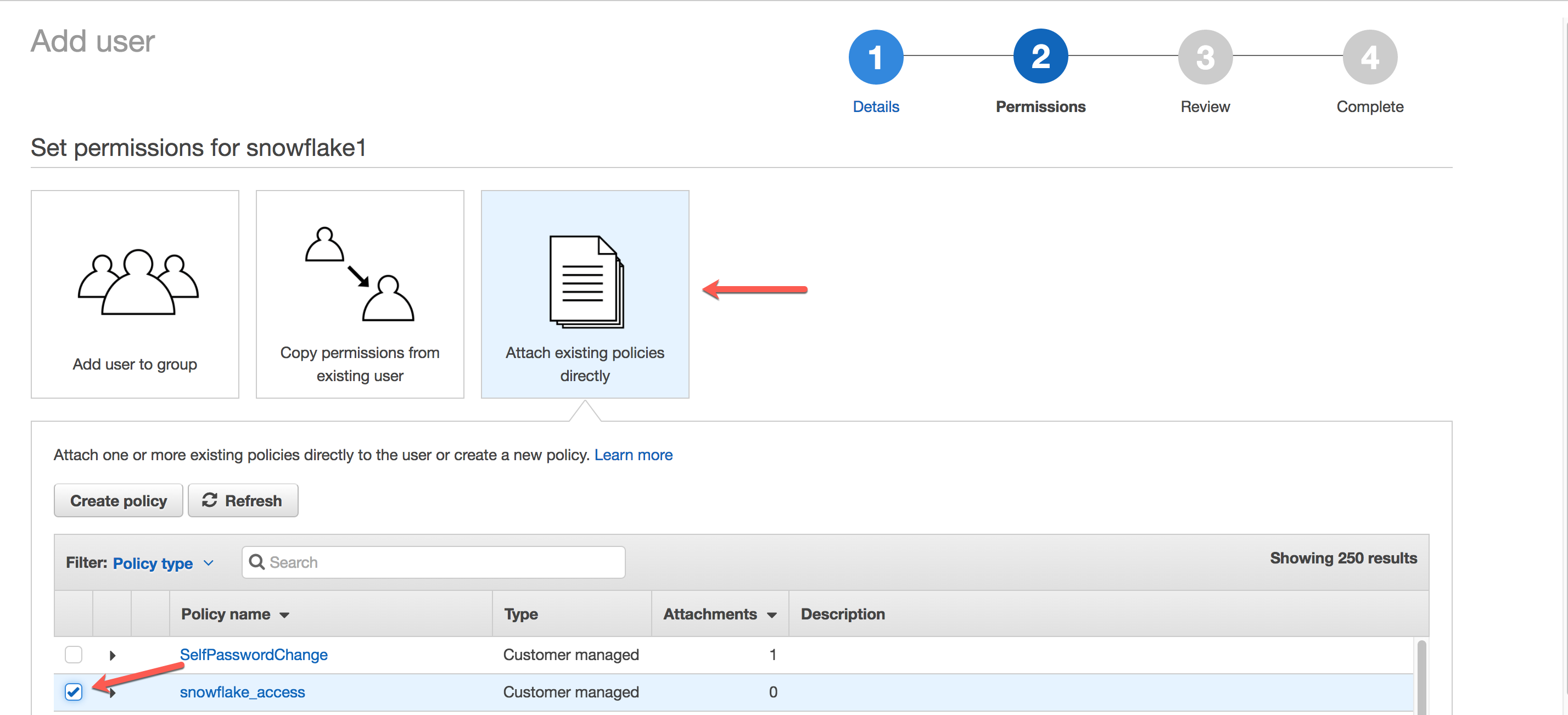
Task: Click the search magnifier icon
Action: pos(257,562)
